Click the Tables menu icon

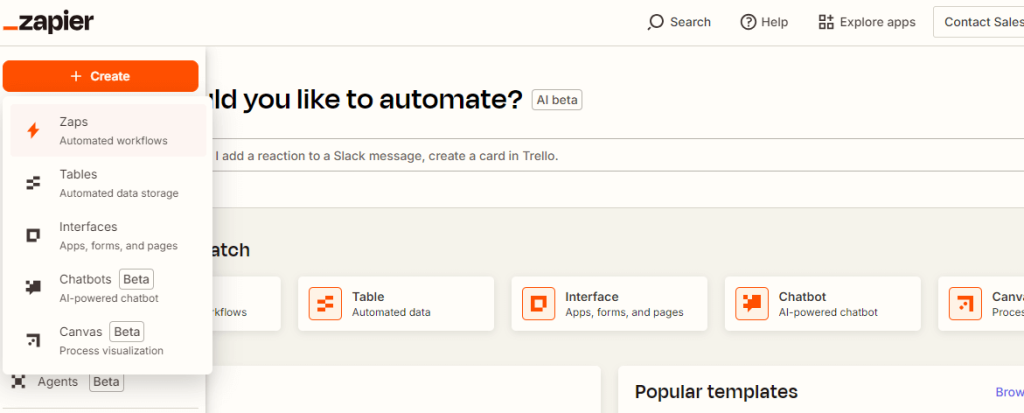[x=33, y=184]
